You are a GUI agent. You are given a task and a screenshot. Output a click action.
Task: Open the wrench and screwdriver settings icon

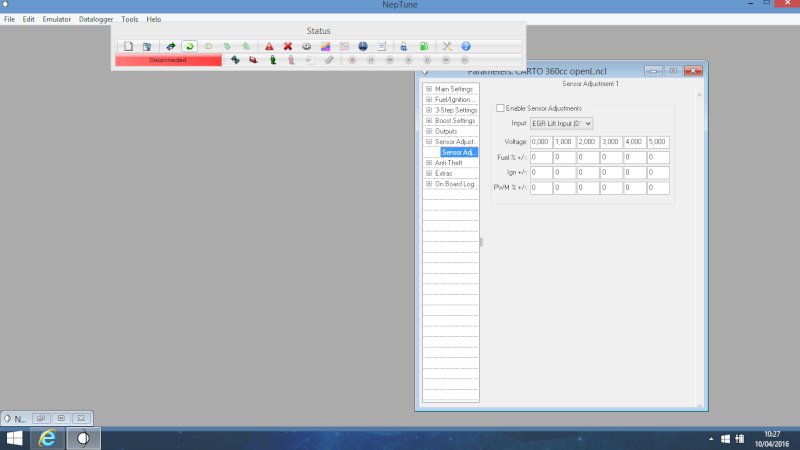(x=447, y=46)
